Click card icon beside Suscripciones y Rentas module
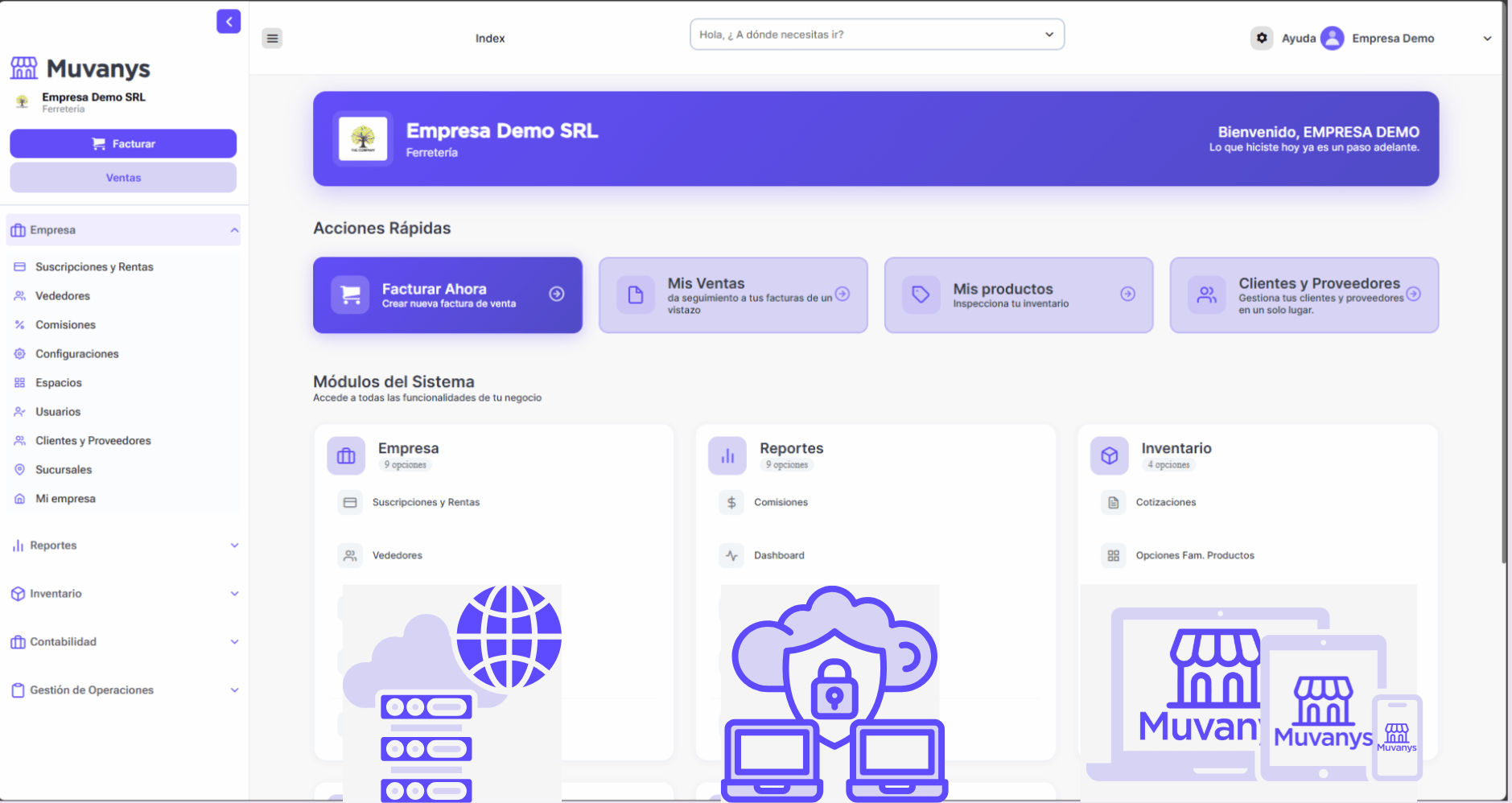This screenshot has height=803, width=1512. point(350,502)
